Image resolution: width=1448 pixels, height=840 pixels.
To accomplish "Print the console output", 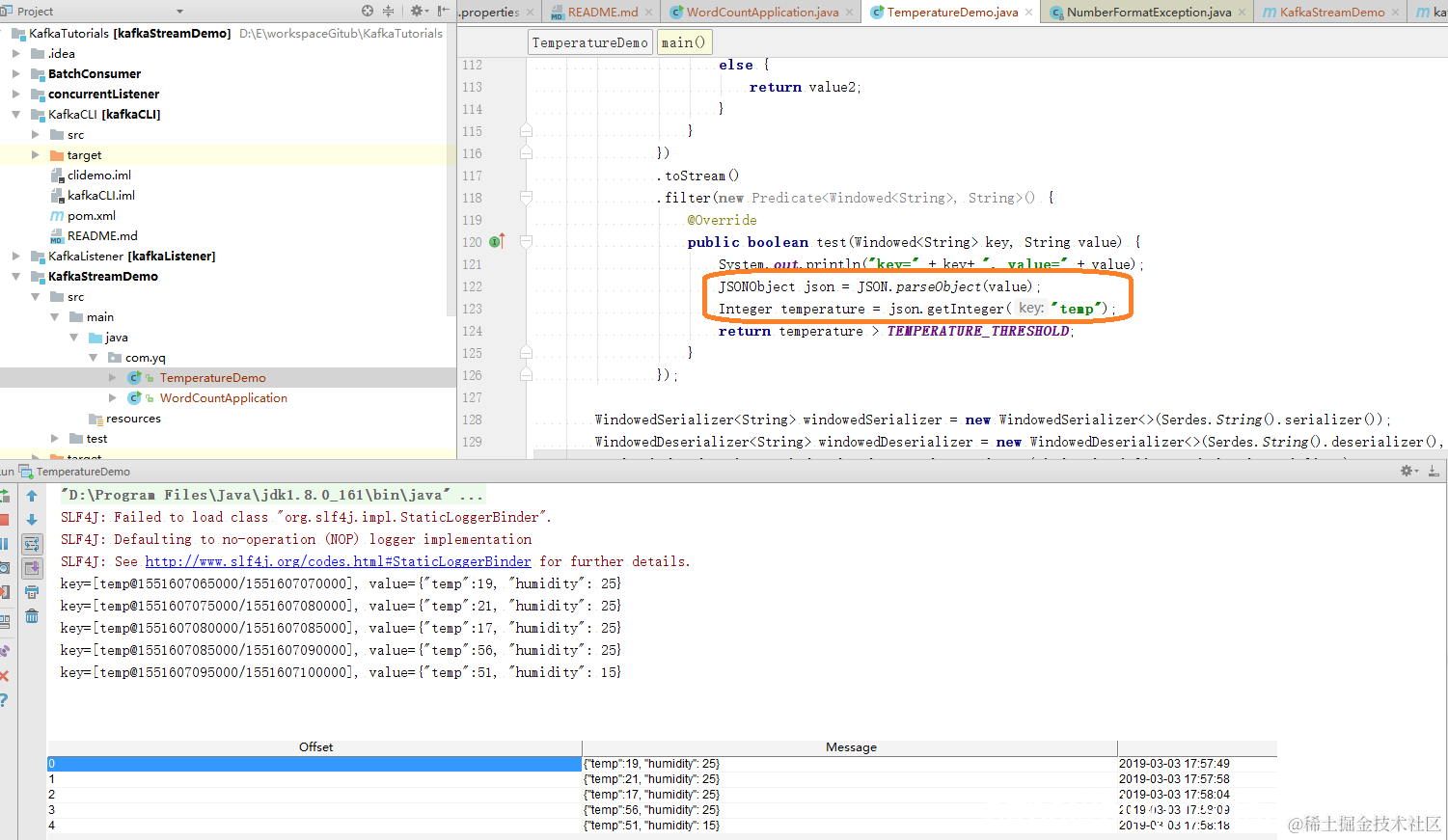I will pyautogui.click(x=32, y=592).
